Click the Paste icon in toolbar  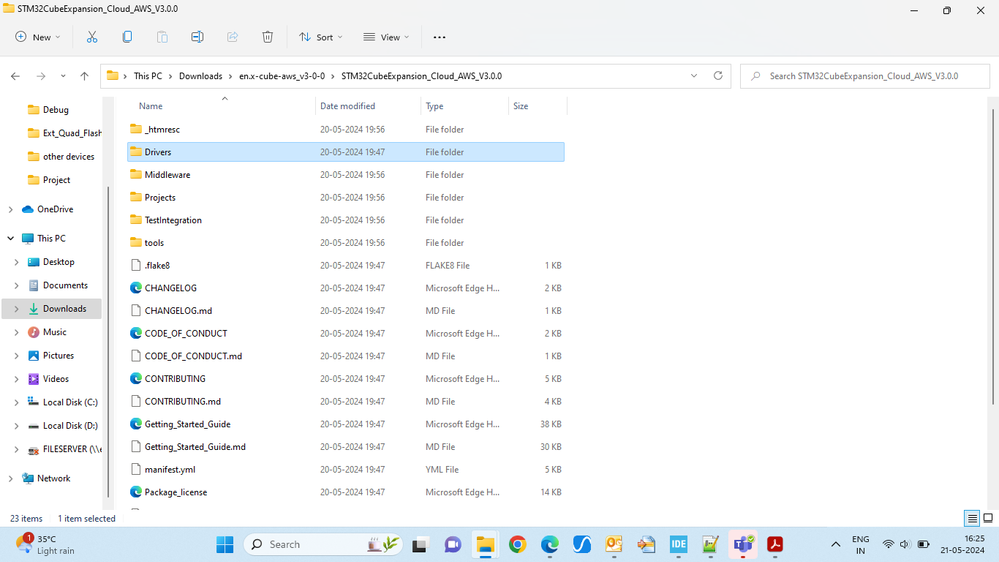pos(162,37)
